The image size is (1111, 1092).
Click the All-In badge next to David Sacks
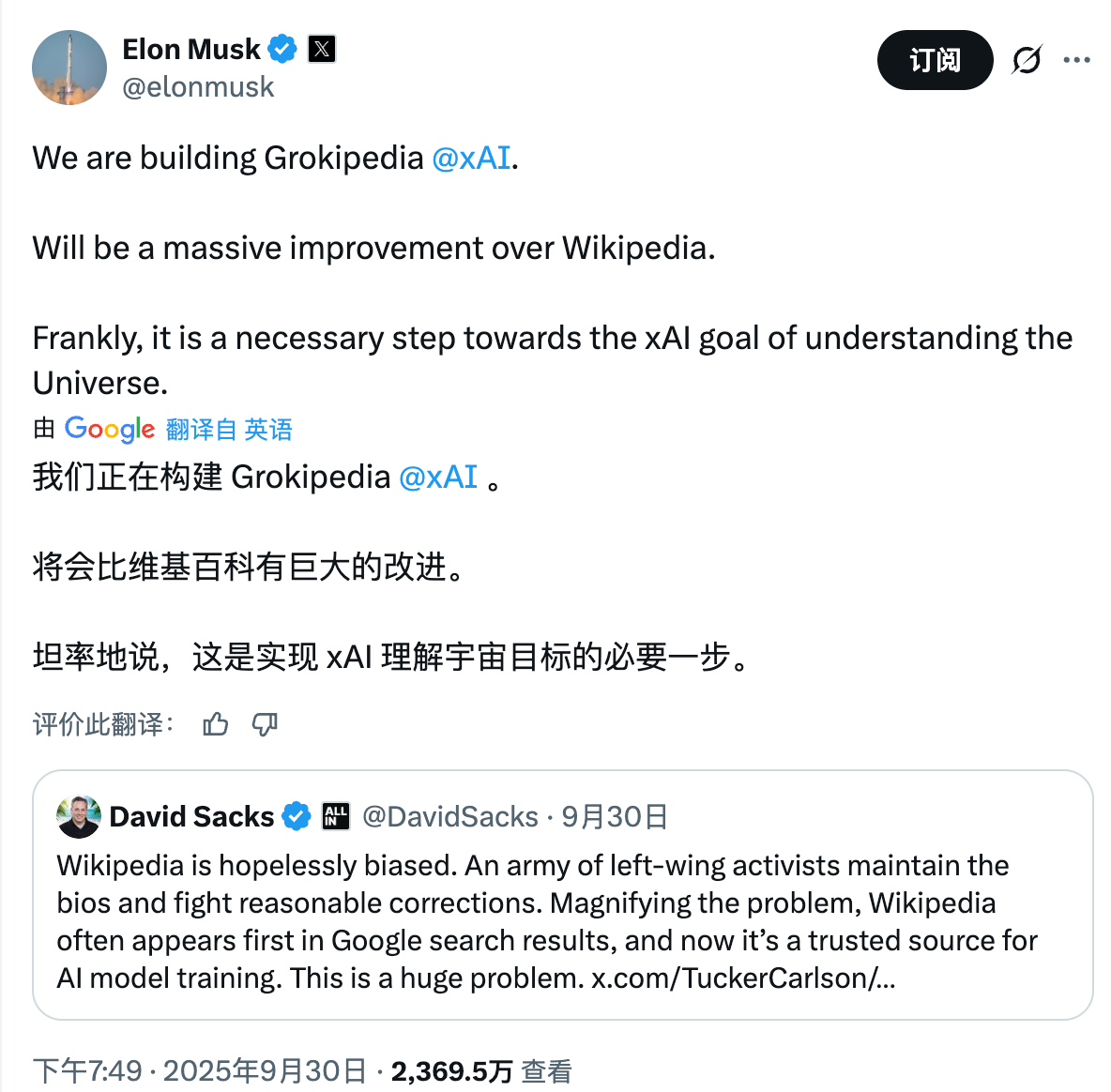click(335, 816)
